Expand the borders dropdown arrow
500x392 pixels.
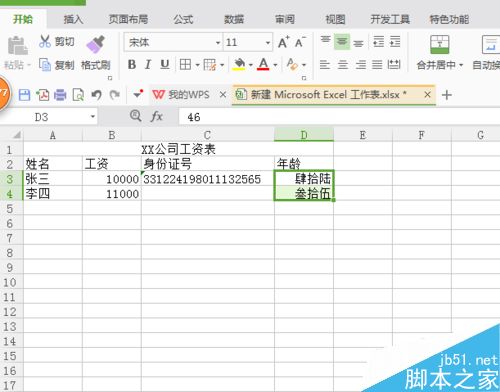click(x=197, y=65)
